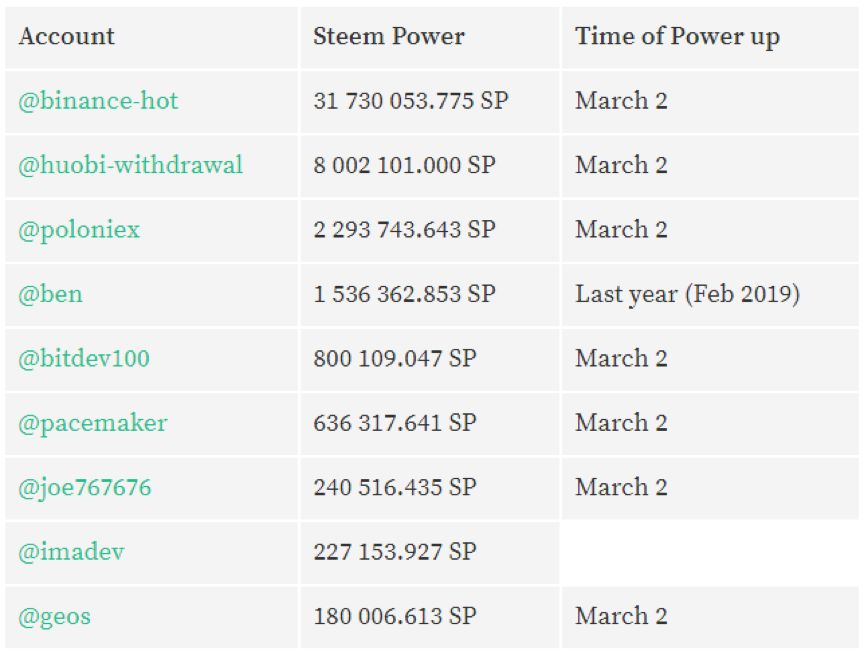Click the @ben account link
The image size is (864, 655).
coord(50,294)
